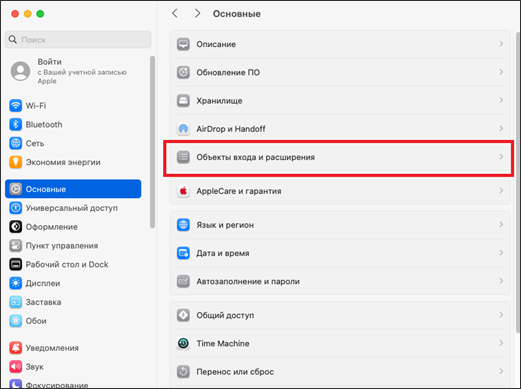This screenshot has width=521, height=389.
Task: Click the AppleCare red apple icon
Action: (x=183, y=191)
